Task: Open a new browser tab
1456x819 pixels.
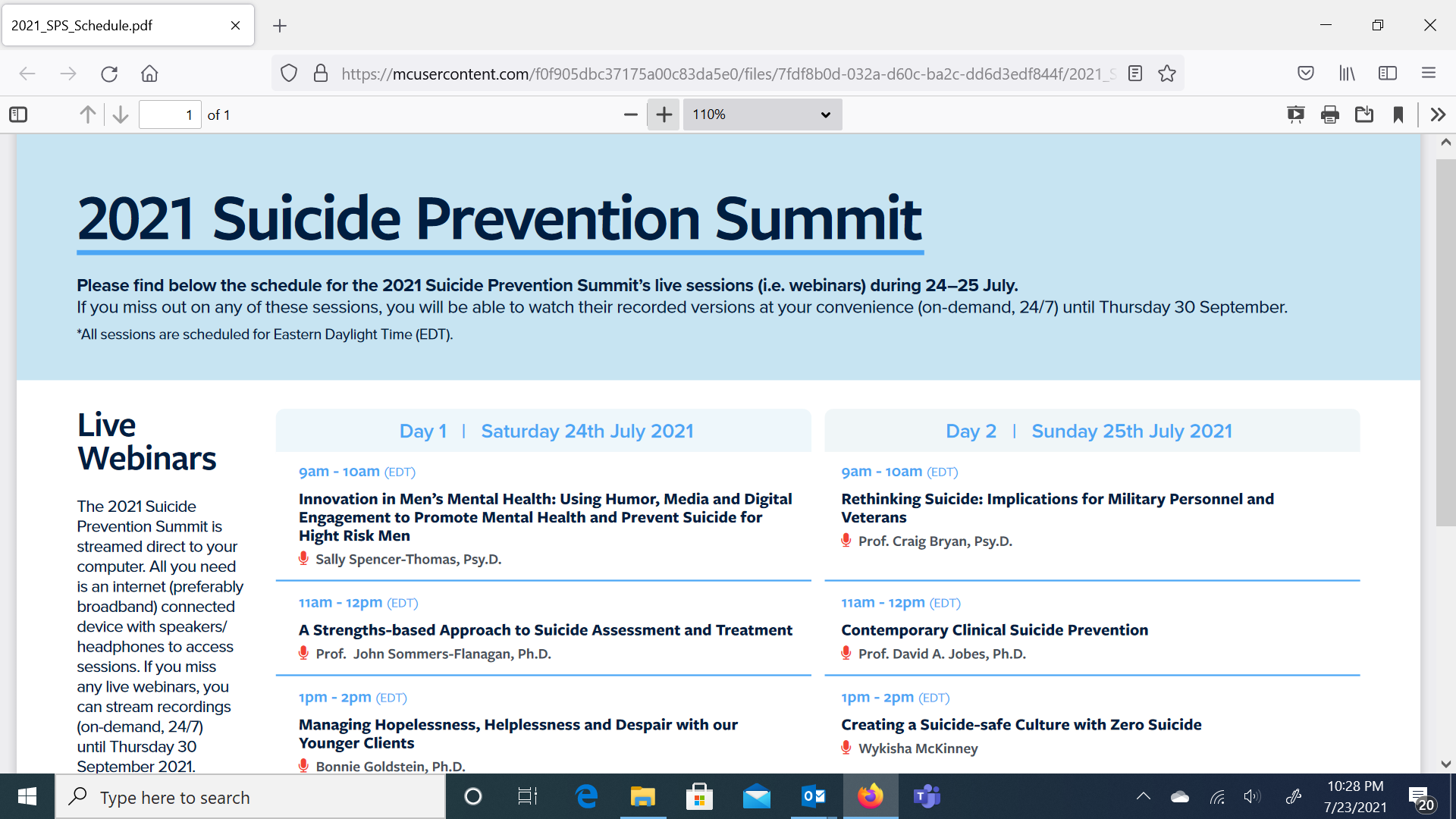Action: (280, 26)
